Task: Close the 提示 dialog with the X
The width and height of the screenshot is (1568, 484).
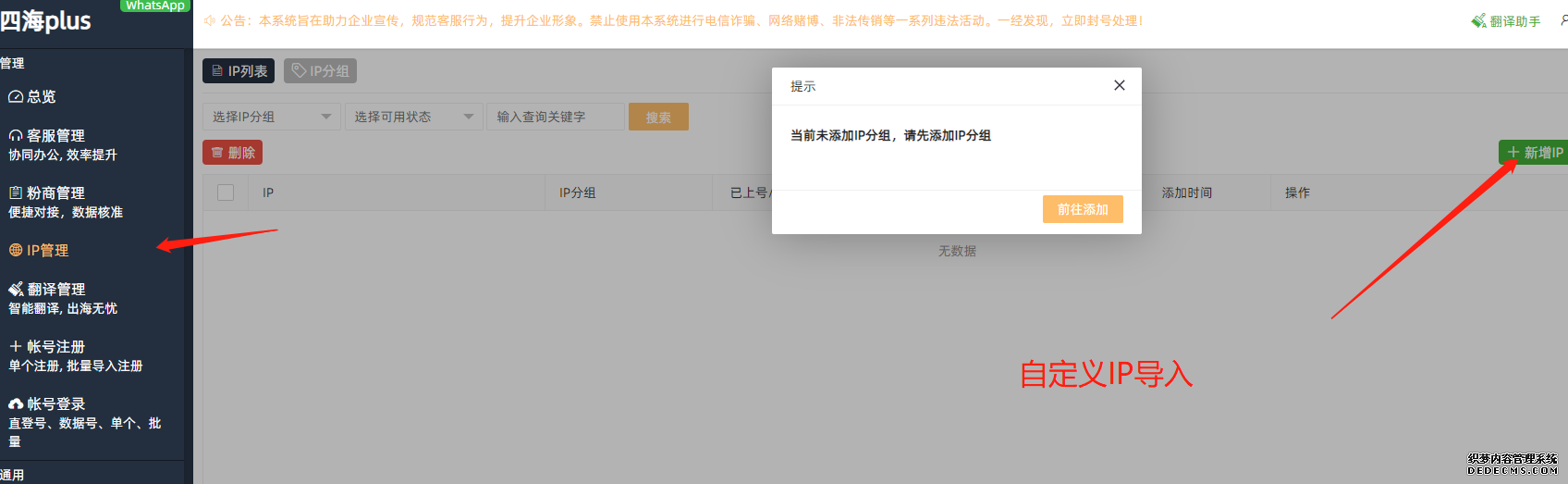Action: (x=1120, y=85)
